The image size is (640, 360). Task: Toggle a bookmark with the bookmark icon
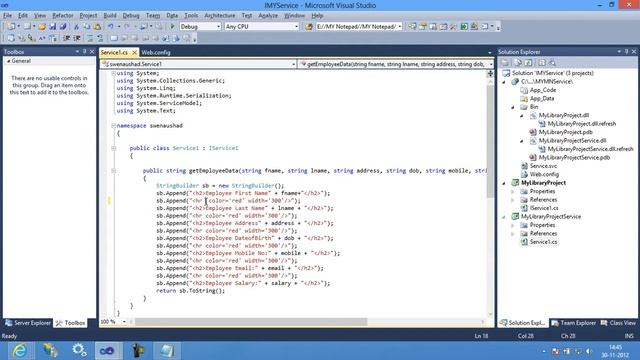114,38
